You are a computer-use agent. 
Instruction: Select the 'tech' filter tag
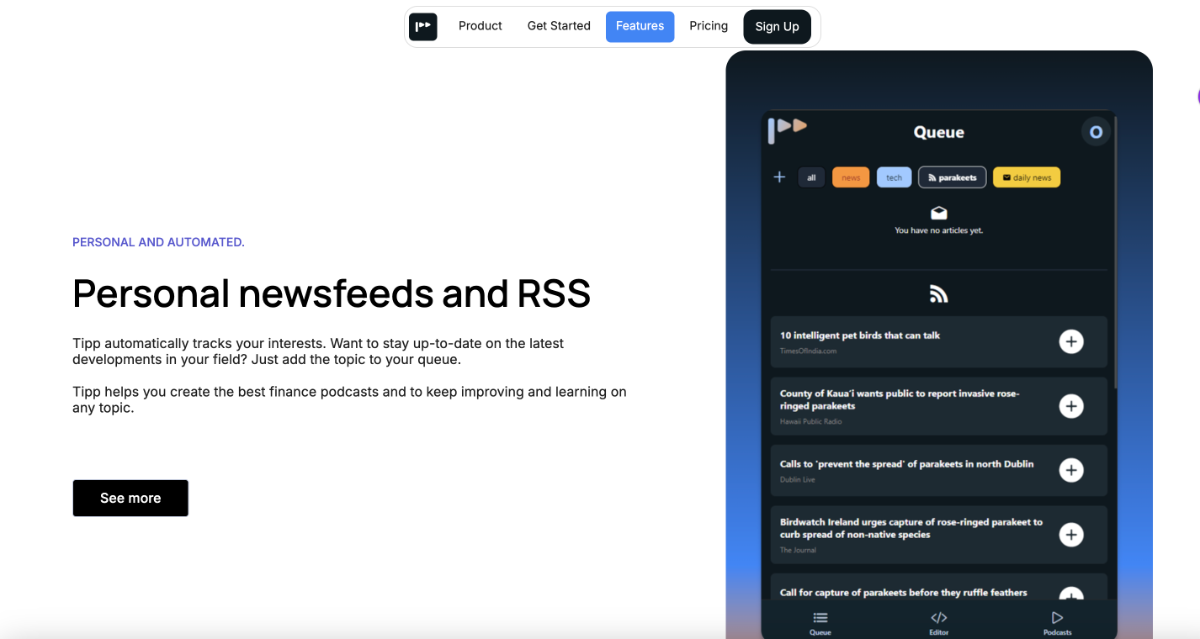[894, 178]
